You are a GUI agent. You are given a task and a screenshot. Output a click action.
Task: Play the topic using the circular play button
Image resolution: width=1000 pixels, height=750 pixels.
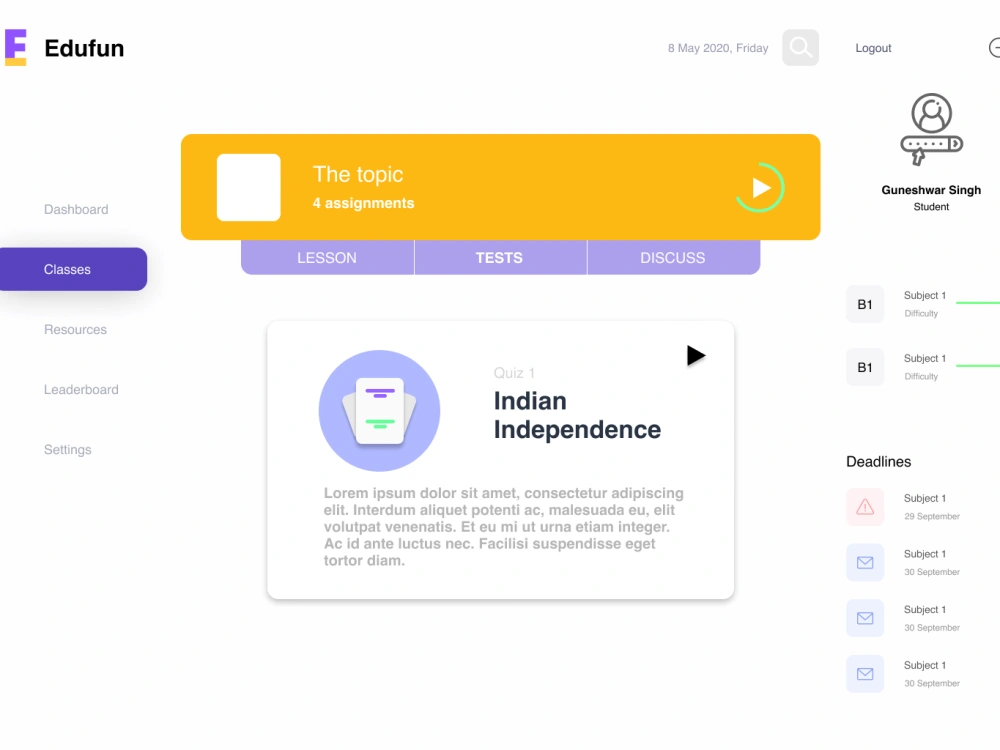760,188
